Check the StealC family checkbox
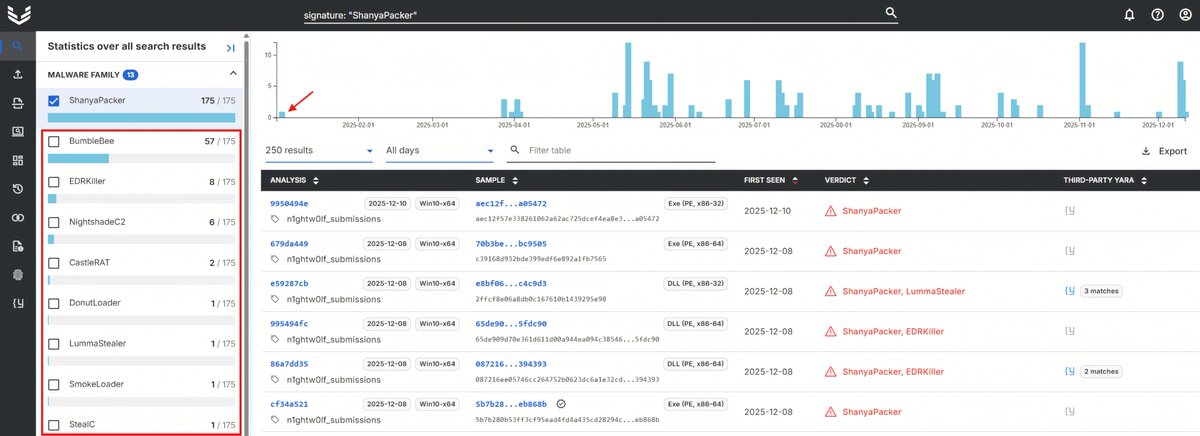Image resolution: width=1200 pixels, height=436 pixels. click(x=54, y=424)
